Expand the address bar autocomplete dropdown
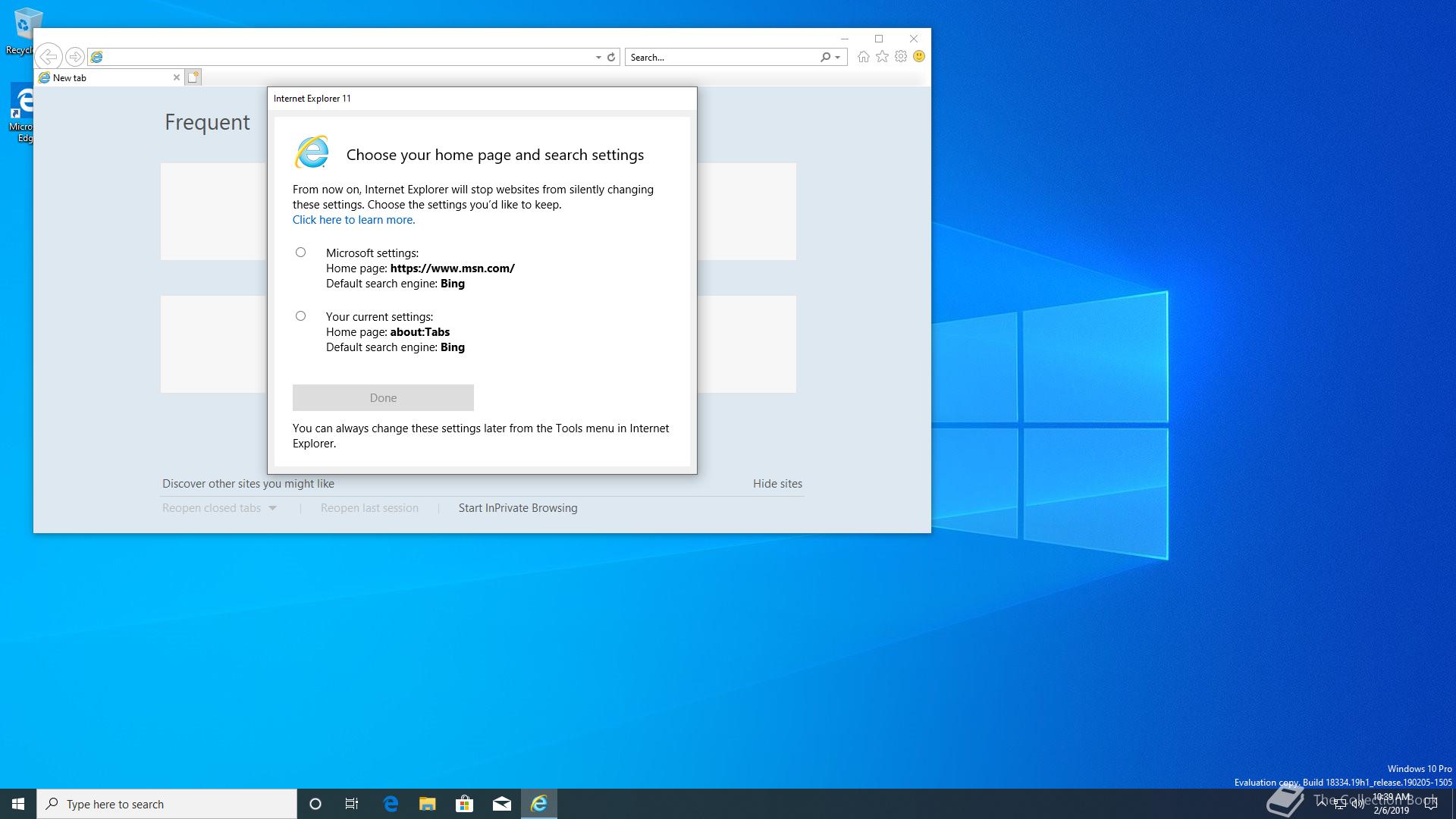Viewport: 1456px width, 819px height. (598, 57)
